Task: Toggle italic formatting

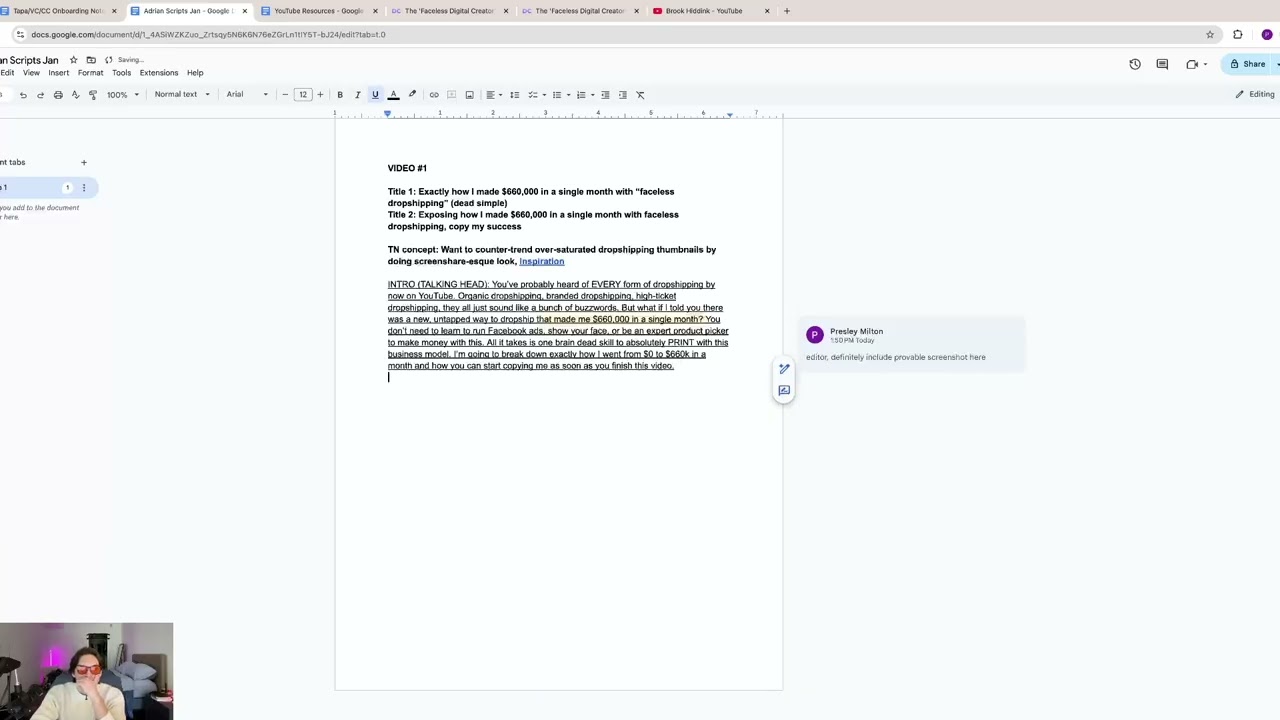Action: 357,95
